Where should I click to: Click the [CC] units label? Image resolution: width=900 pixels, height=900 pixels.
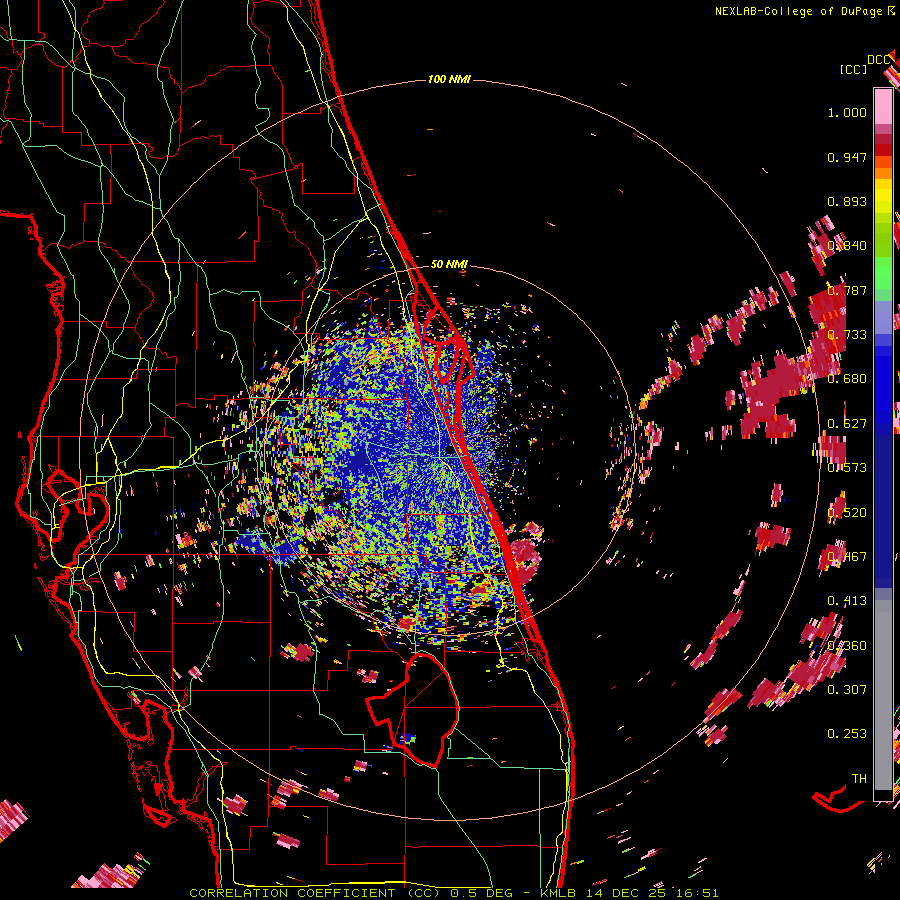pyautogui.click(x=853, y=69)
